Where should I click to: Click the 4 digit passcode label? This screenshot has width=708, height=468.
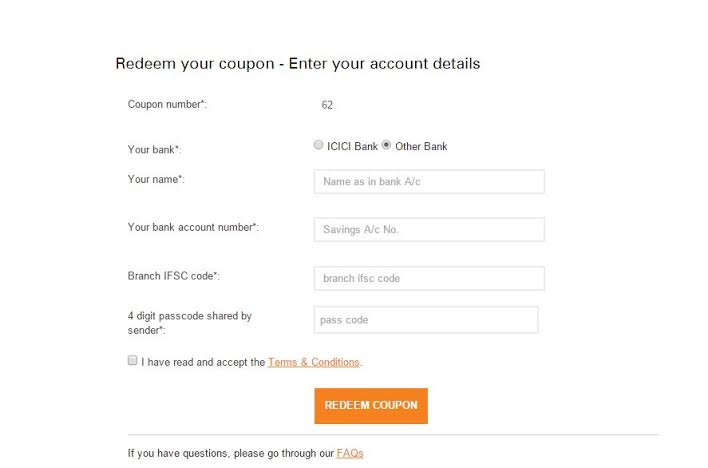coord(190,322)
